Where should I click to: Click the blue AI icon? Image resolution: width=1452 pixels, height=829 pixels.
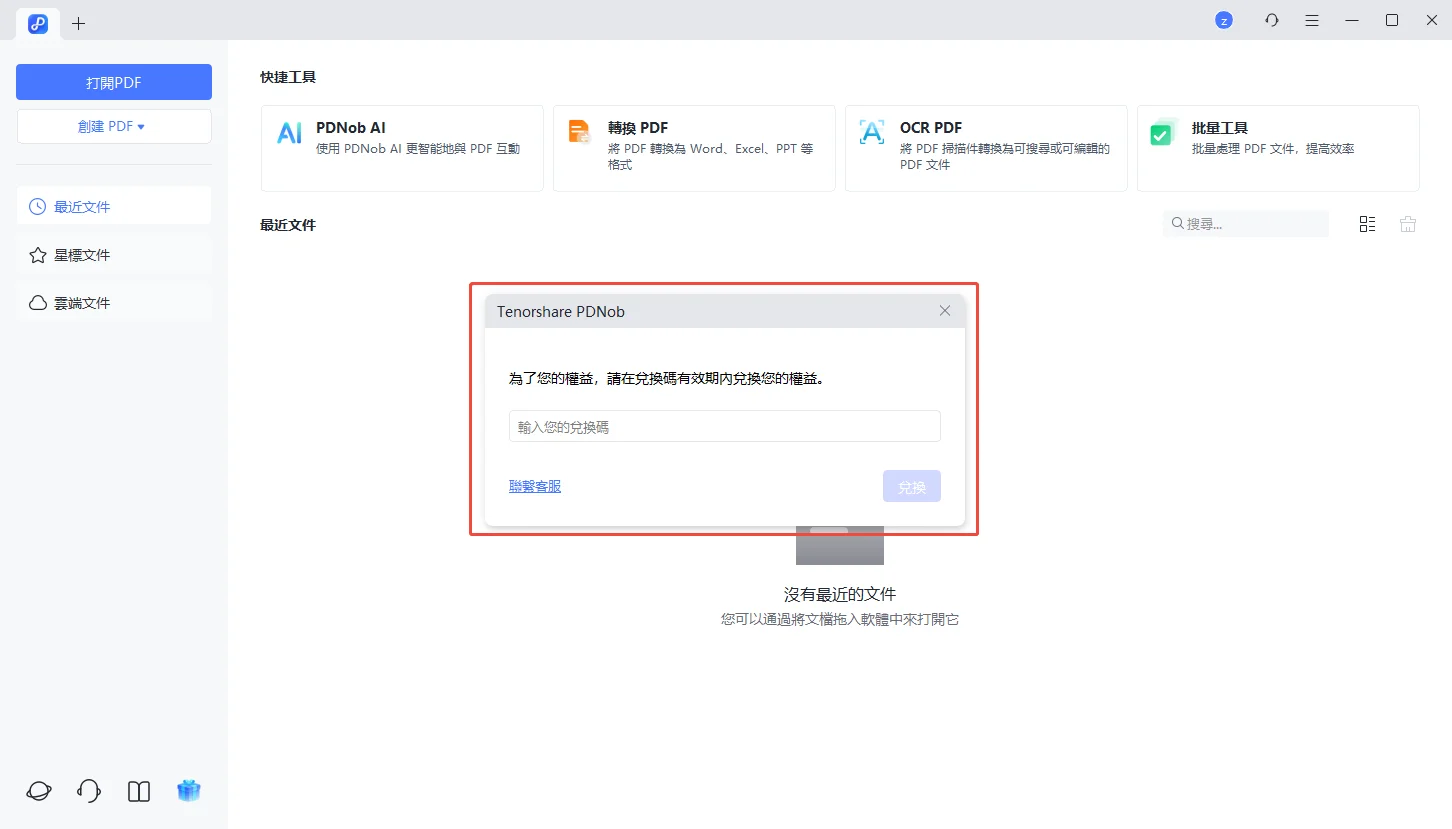tap(289, 133)
